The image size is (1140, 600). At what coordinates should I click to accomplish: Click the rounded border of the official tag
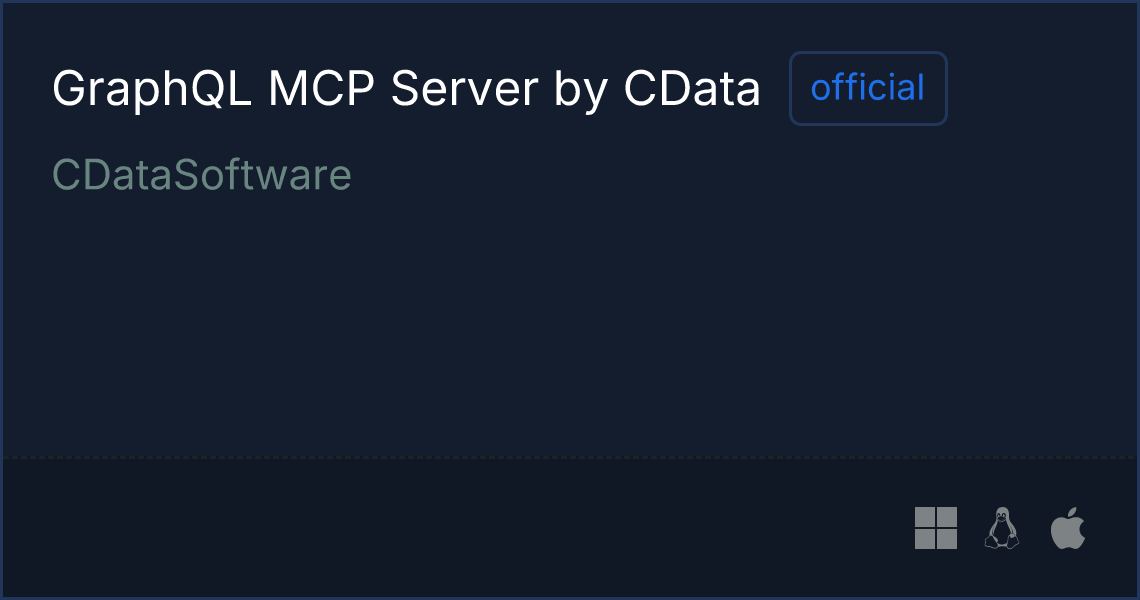(x=868, y=53)
